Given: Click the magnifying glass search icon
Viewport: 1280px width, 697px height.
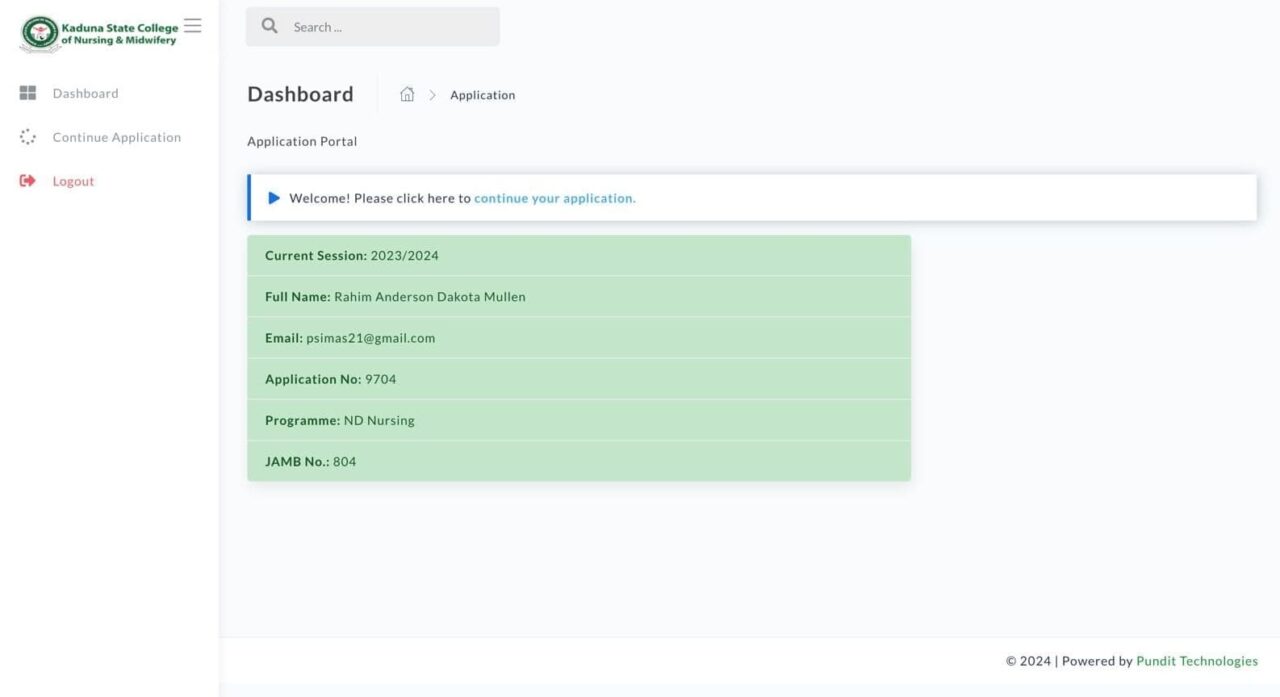Looking at the screenshot, I should pyautogui.click(x=269, y=27).
